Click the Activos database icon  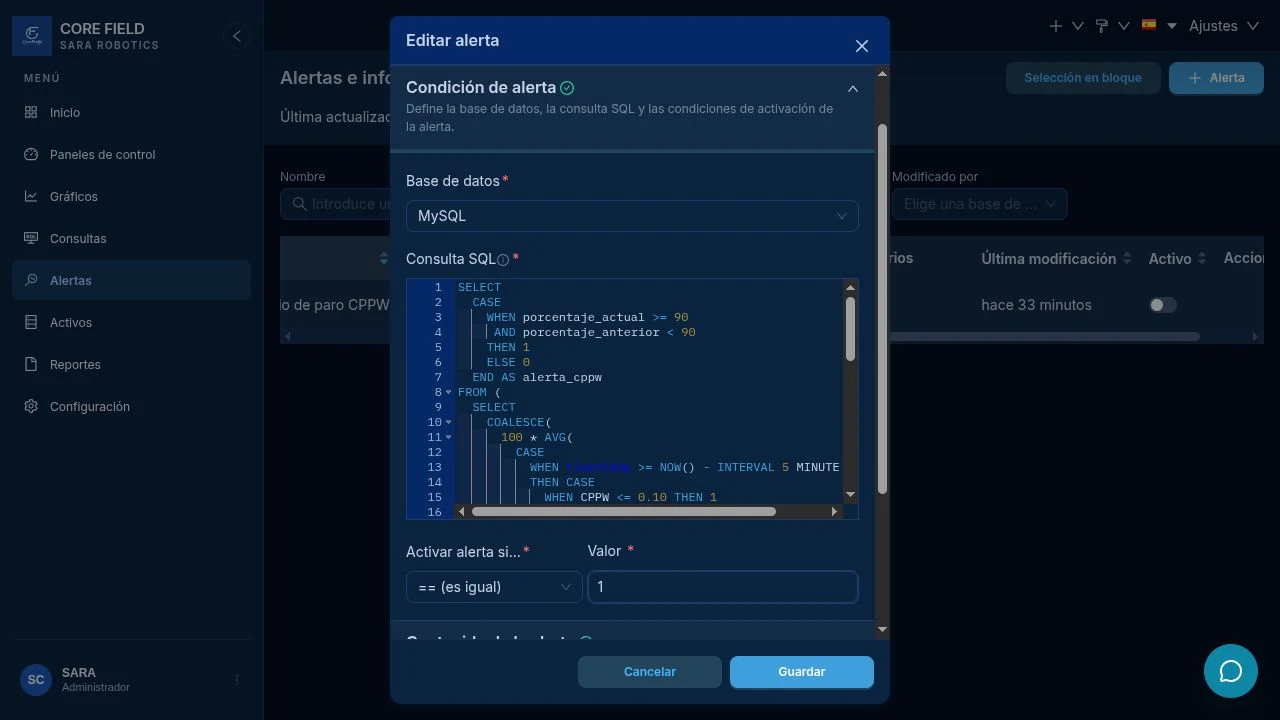coord(31,322)
